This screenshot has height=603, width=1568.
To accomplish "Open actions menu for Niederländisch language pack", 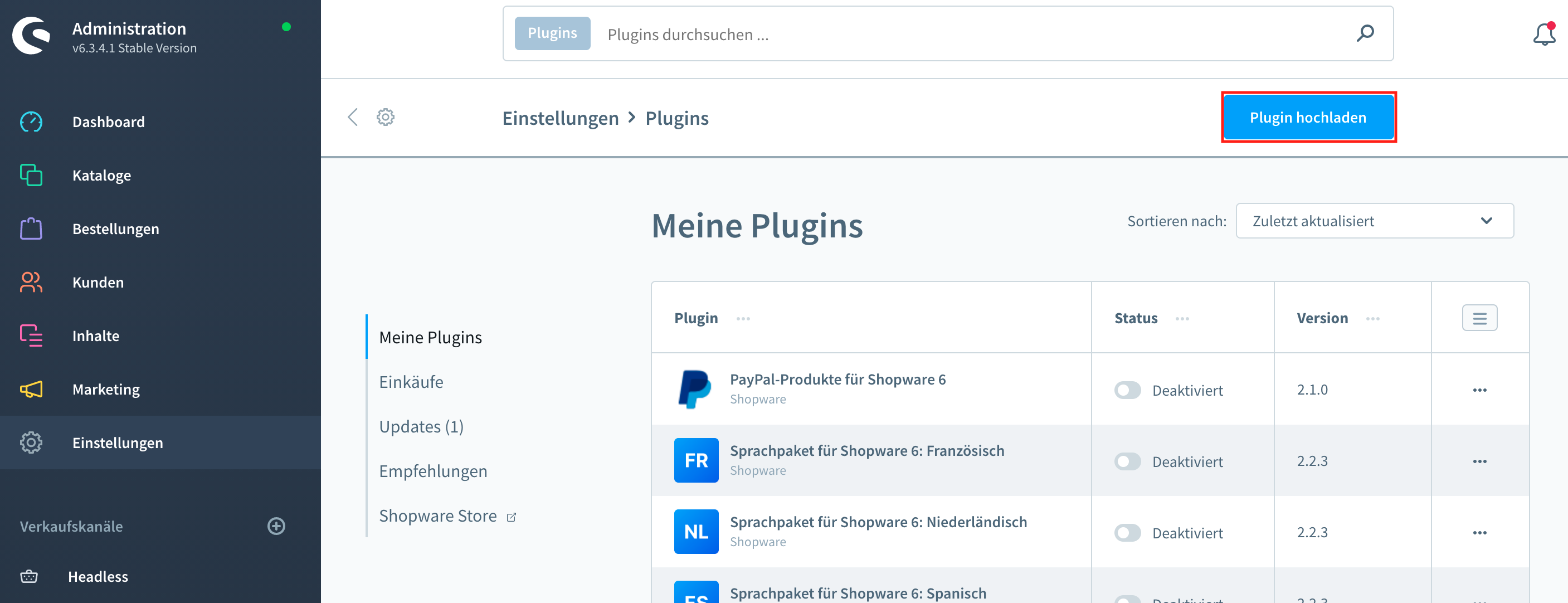I will (x=1480, y=532).
